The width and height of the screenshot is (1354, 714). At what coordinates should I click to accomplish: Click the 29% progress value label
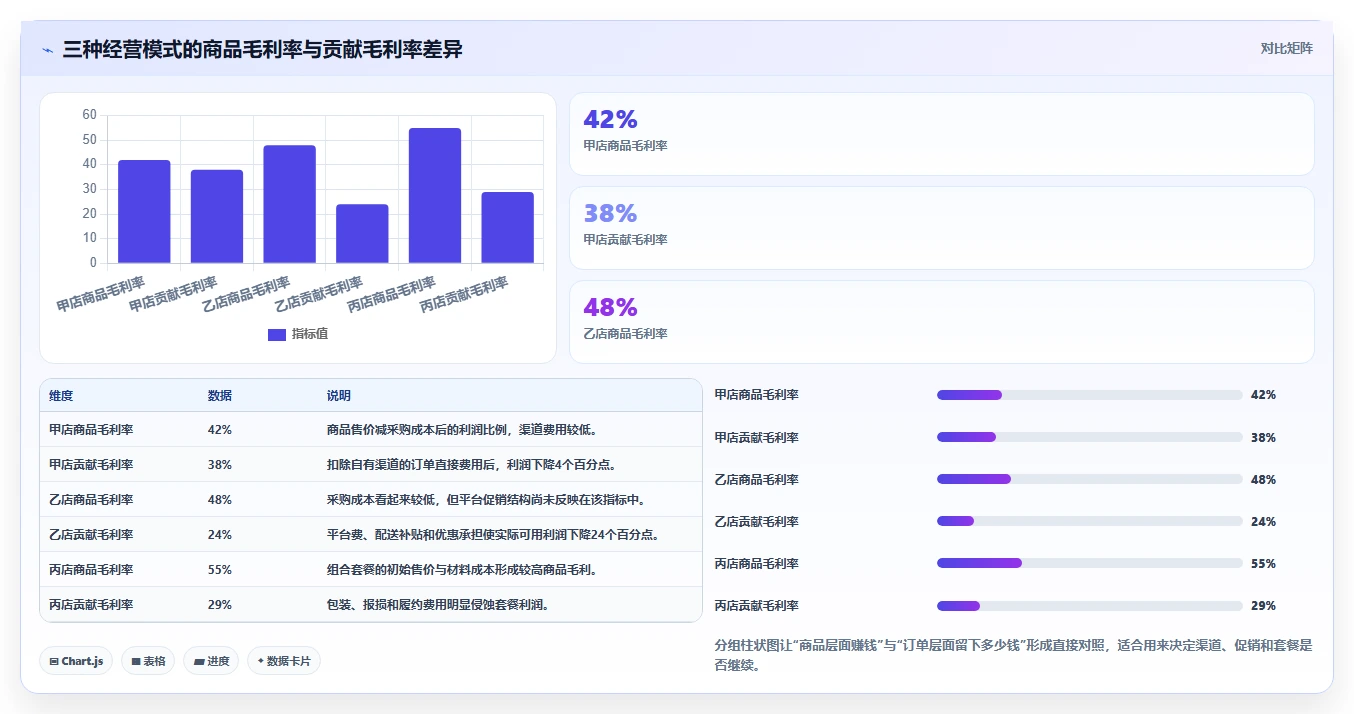pos(1263,605)
